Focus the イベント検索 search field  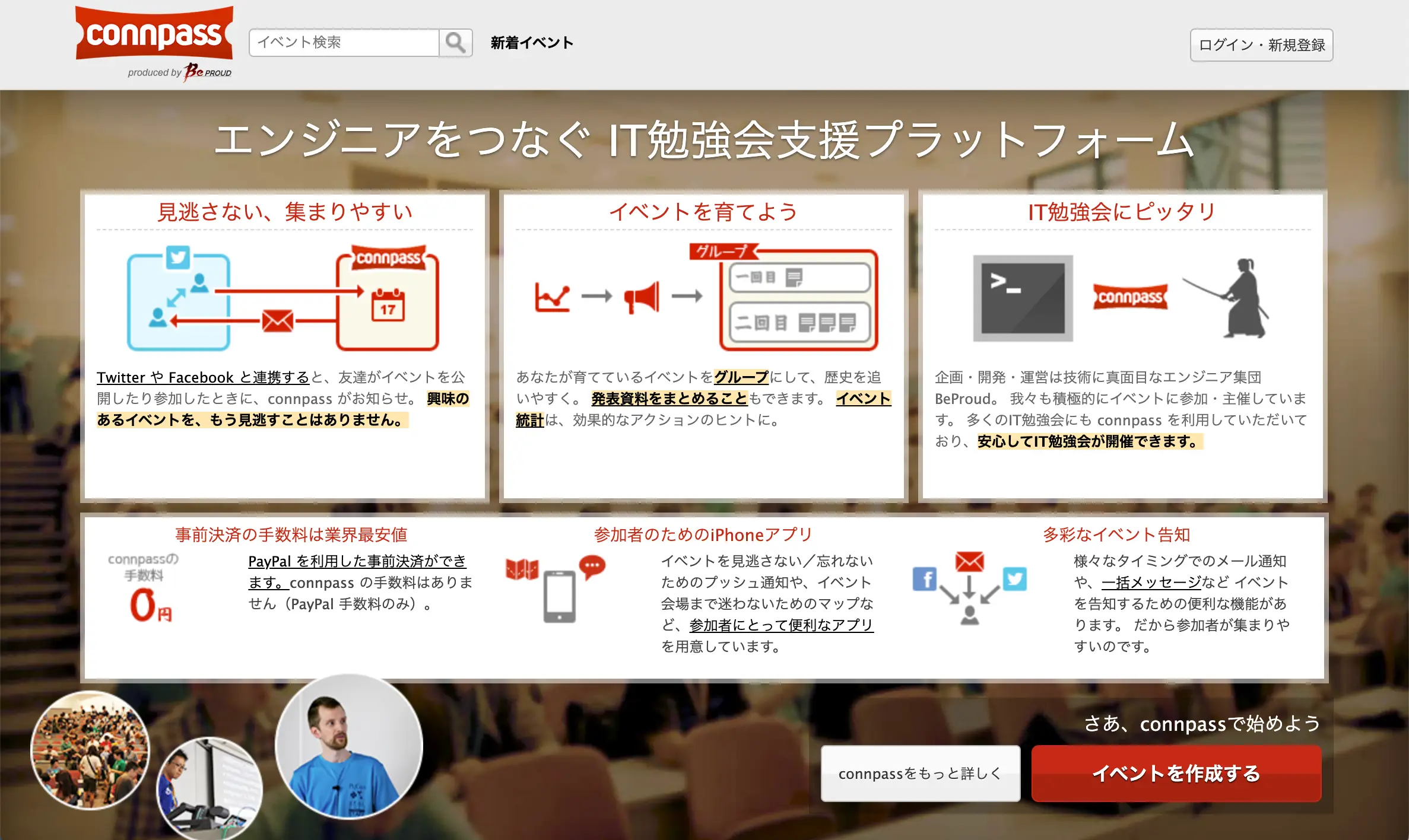click(344, 43)
